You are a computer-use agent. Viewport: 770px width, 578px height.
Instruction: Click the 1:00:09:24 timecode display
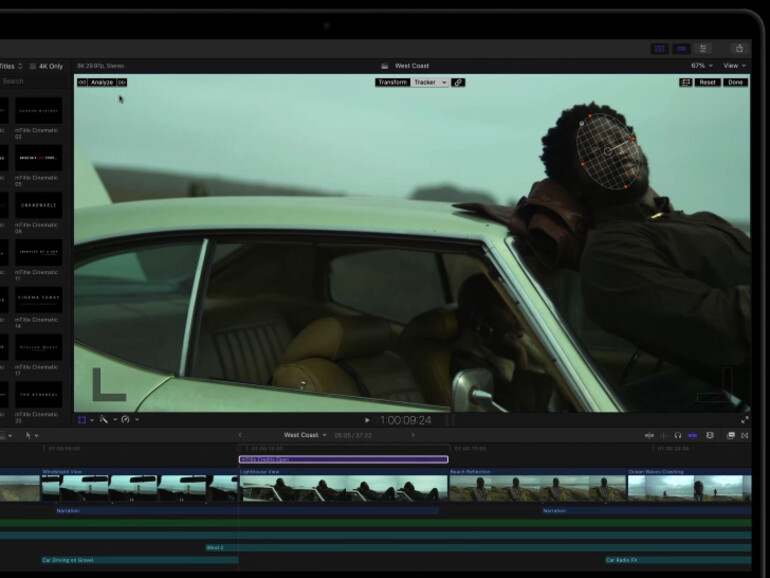(x=405, y=420)
